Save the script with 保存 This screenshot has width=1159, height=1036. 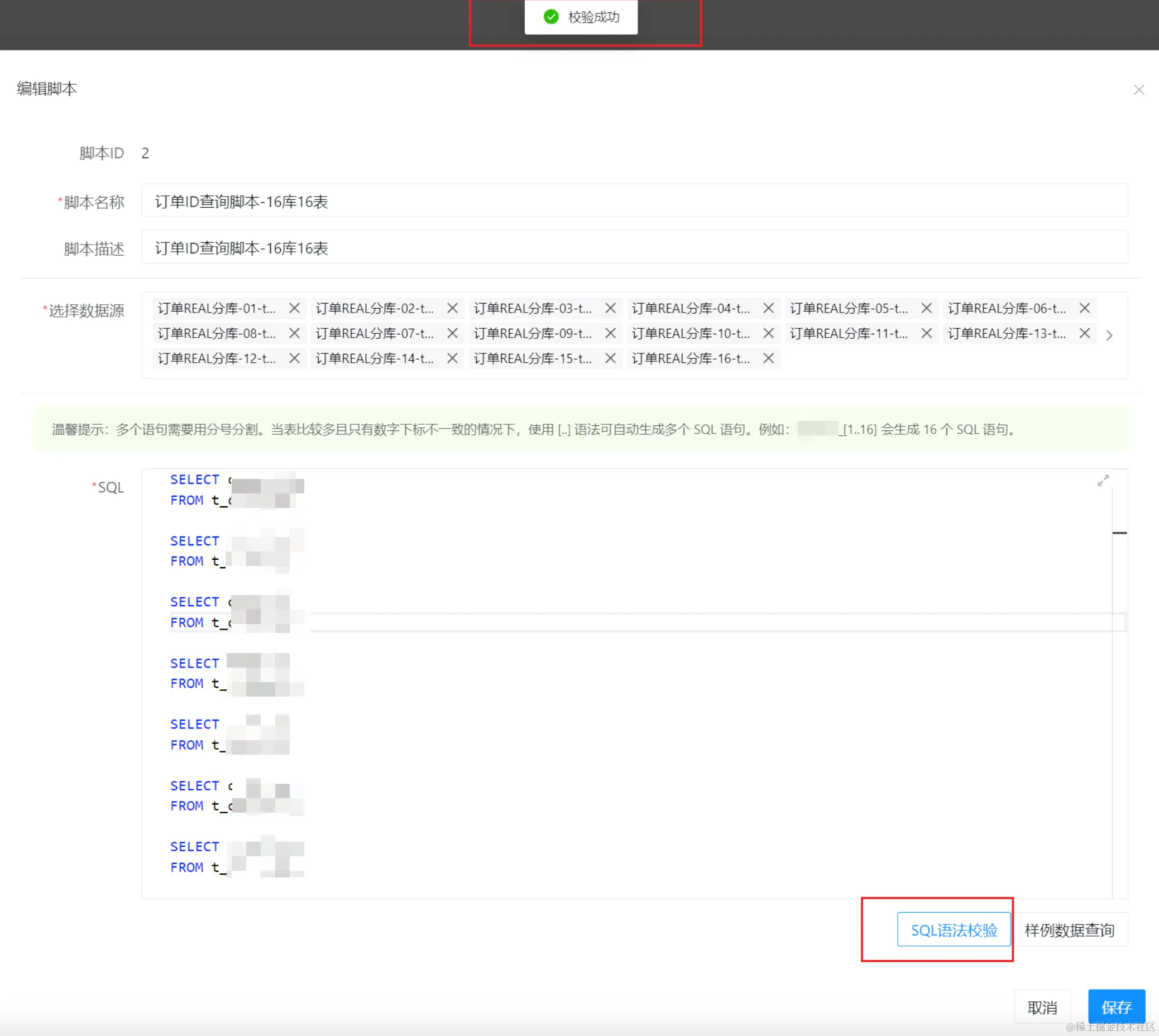(x=1116, y=1007)
